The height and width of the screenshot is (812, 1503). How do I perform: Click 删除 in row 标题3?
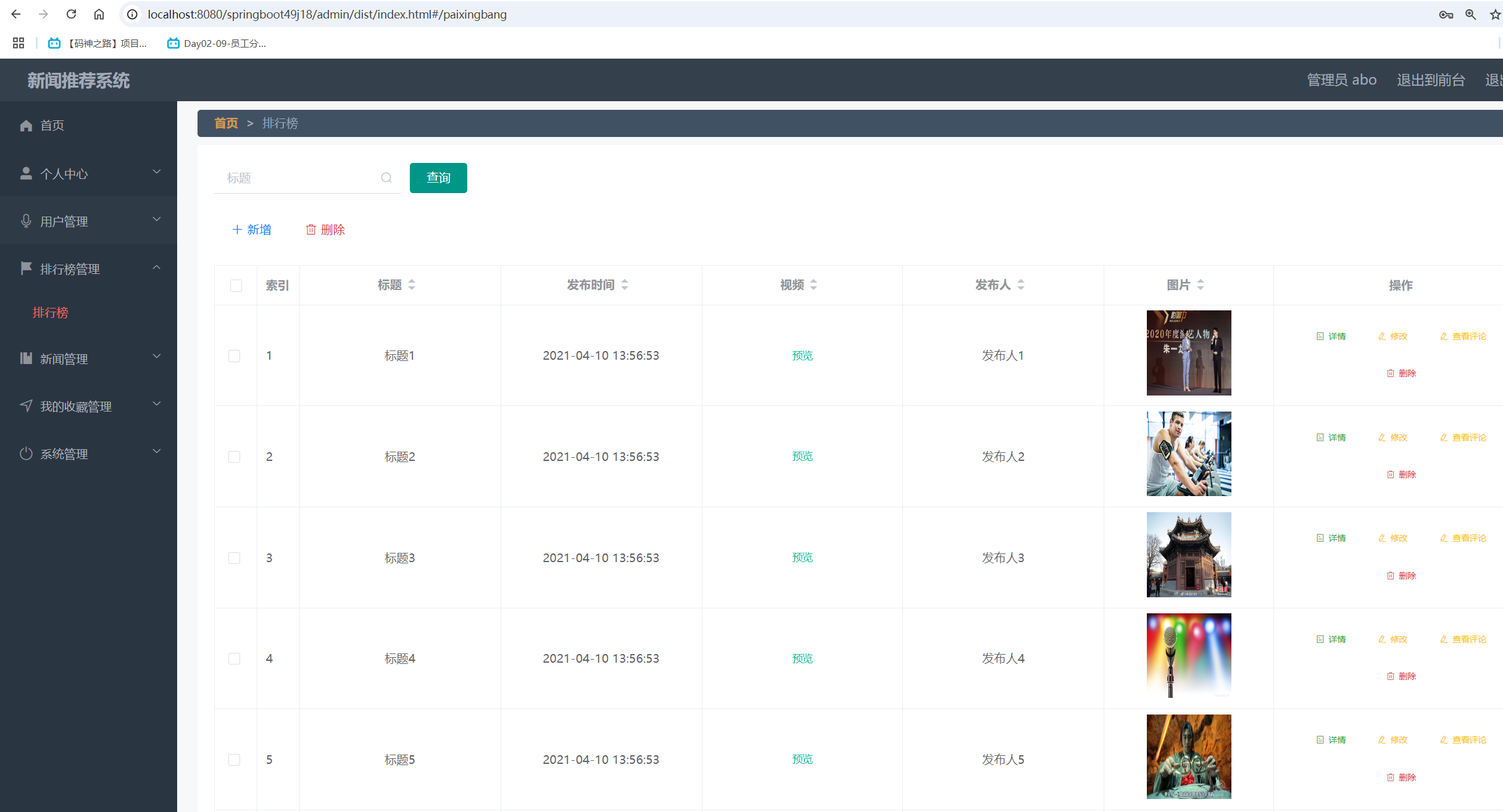pyautogui.click(x=1401, y=576)
